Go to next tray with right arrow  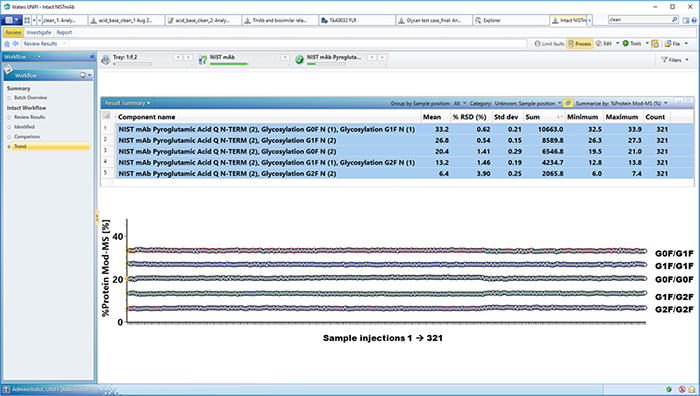(188, 57)
